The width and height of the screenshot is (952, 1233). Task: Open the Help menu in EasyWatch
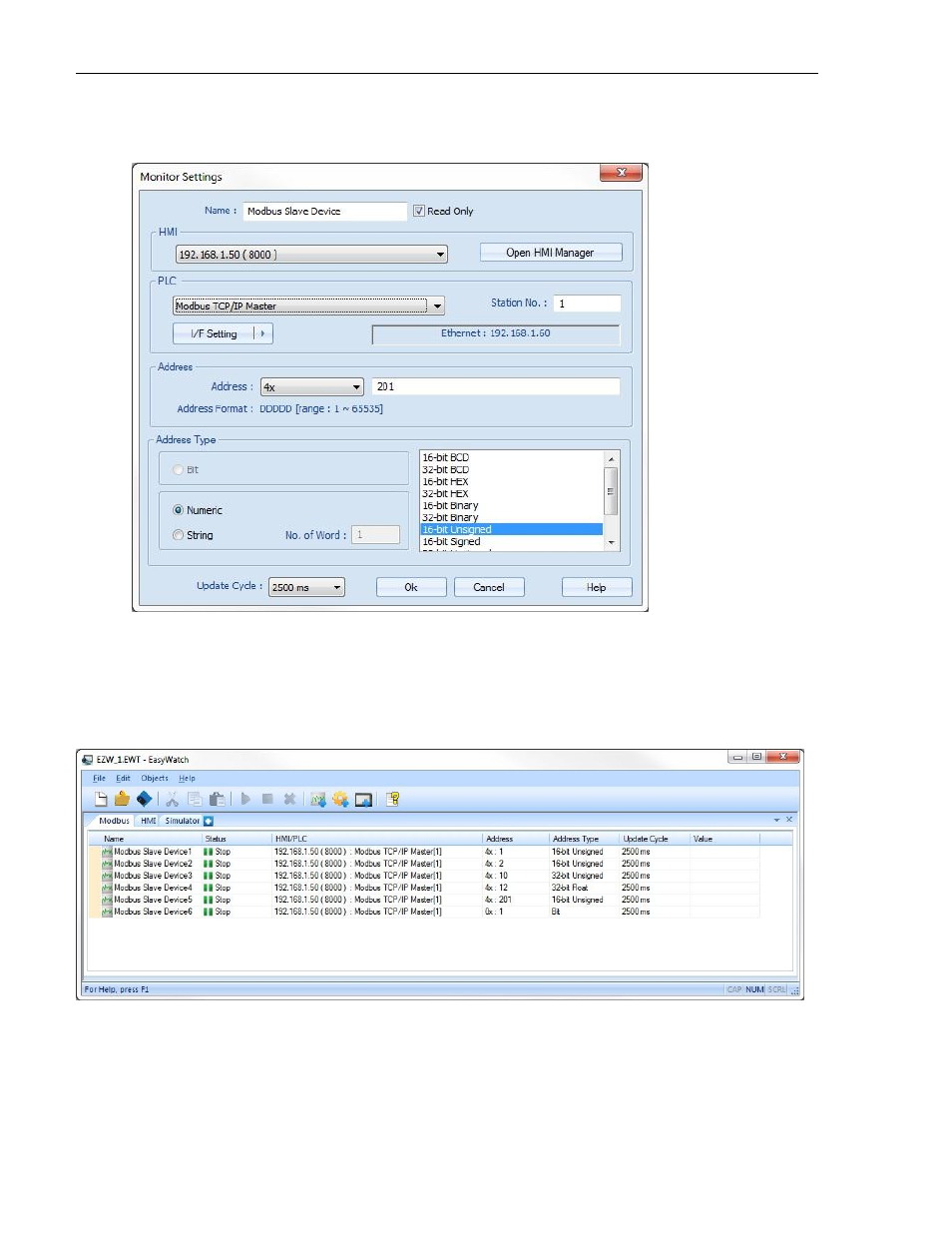pyautogui.click(x=187, y=778)
